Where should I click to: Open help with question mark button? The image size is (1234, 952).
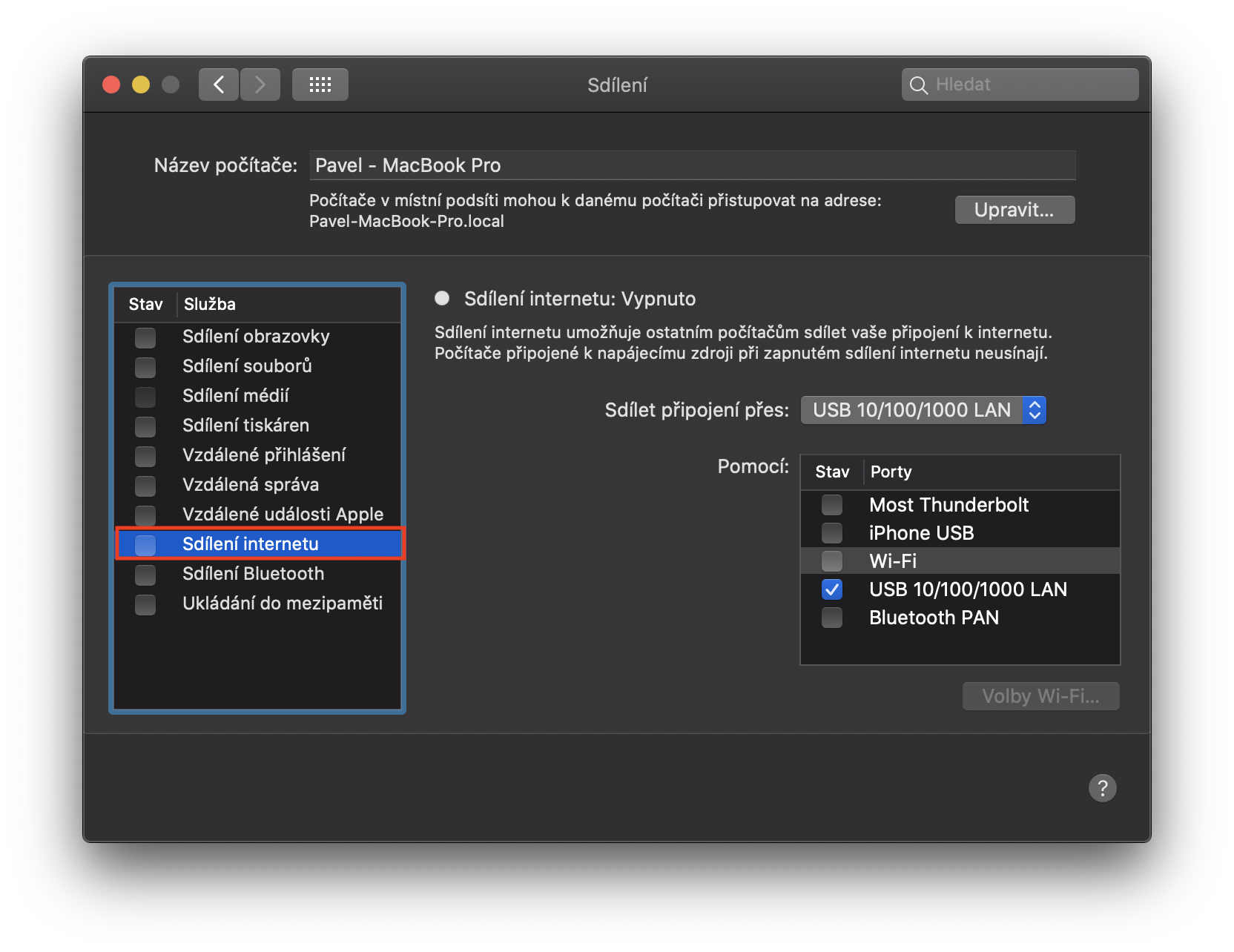[x=1102, y=787]
